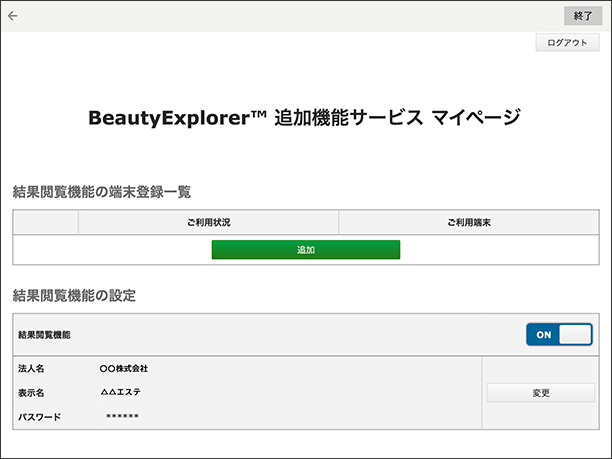Select the ご利用状況 column header
This screenshot has height=459, width=612.
coord(208,222)
